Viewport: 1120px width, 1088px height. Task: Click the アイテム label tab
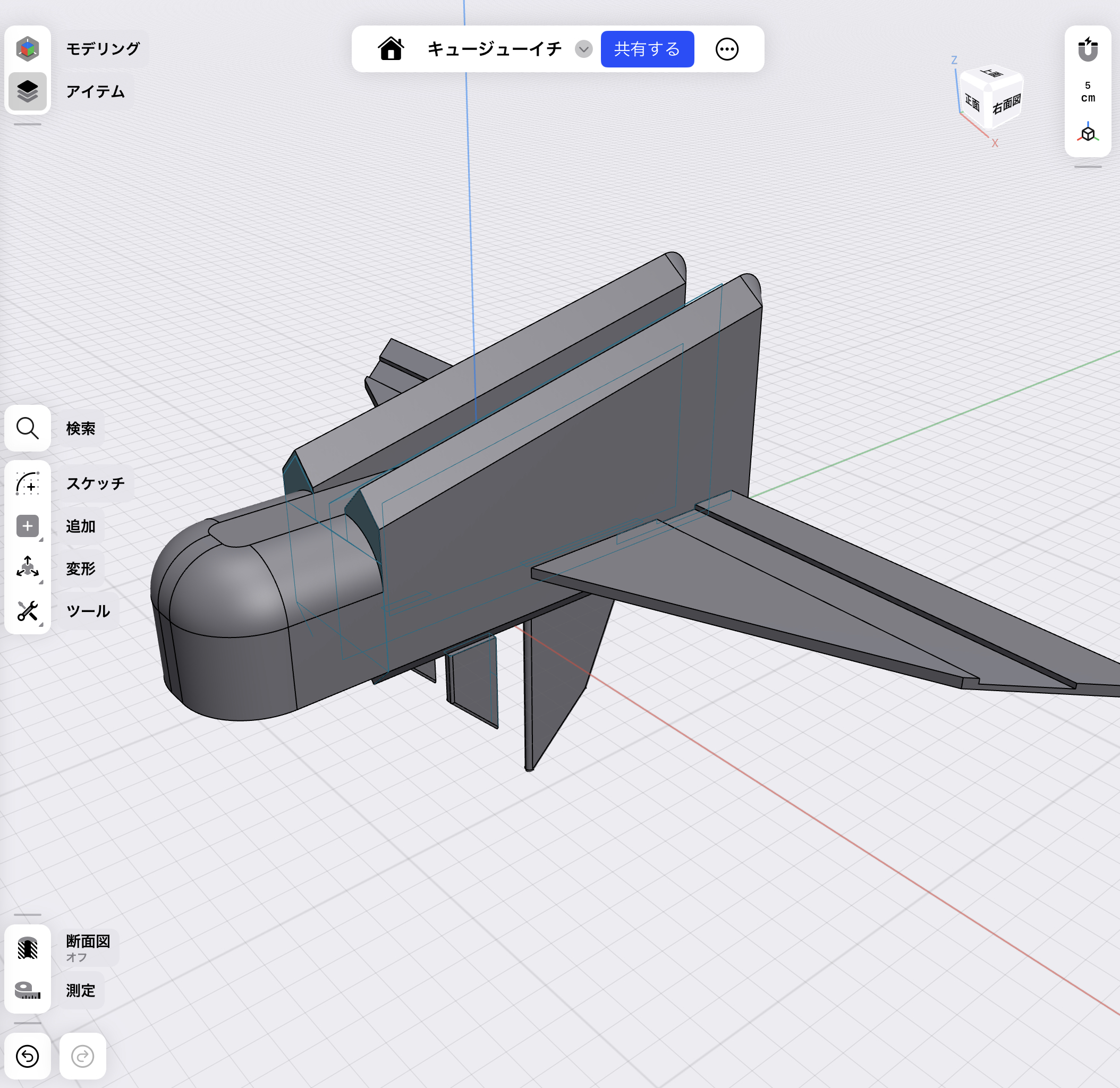(96, 91)
